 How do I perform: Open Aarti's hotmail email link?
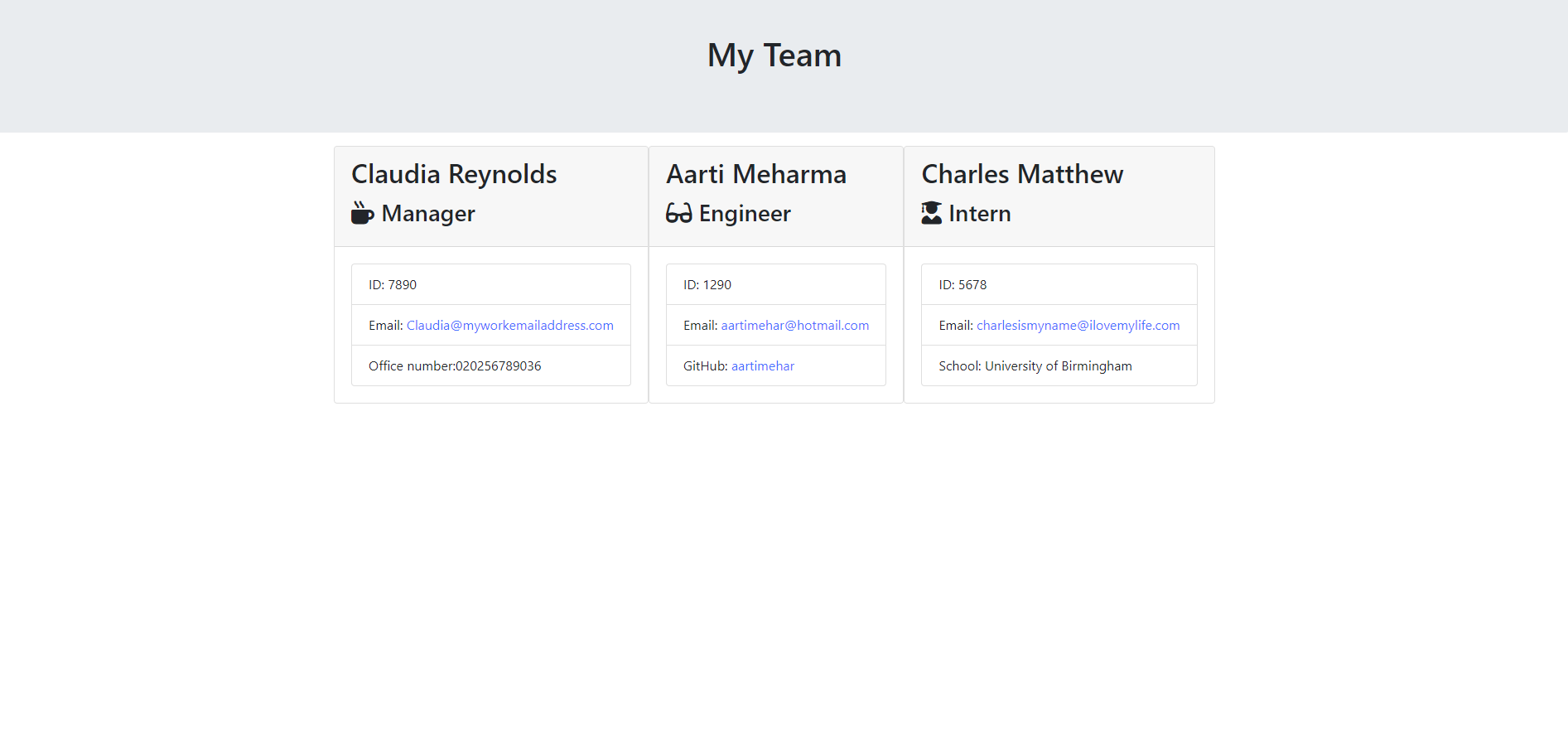(x=795, y=325)
